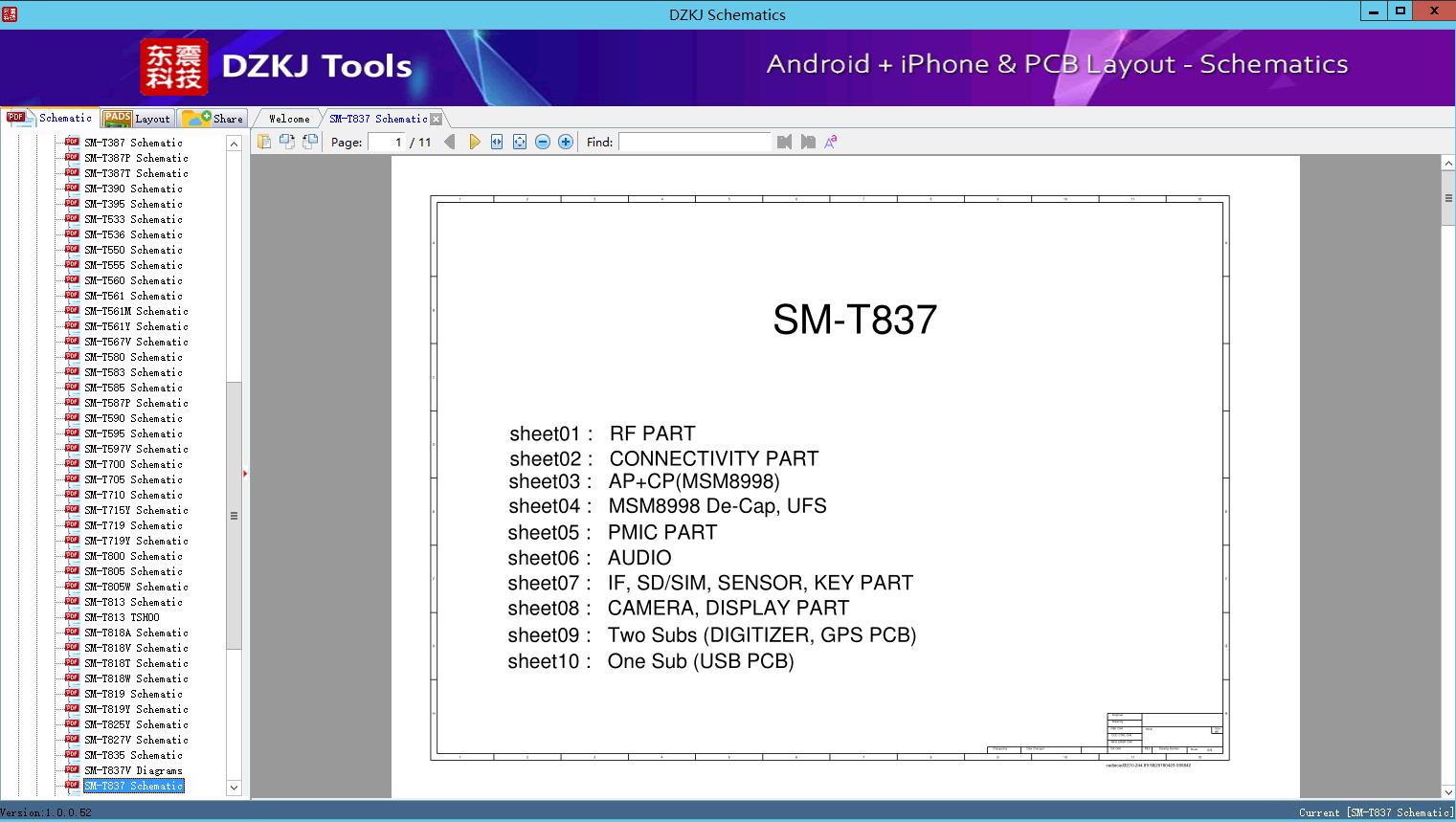Image resolution: width=1456 pixels, height=822 pixels.
Task: Switch to the PADS Layout tab
Action: (x=137, y=119)
